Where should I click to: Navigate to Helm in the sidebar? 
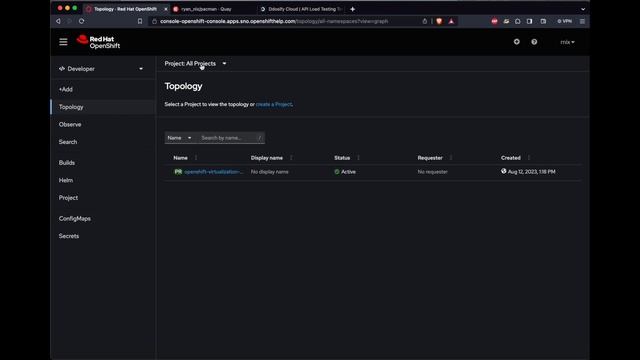66,180
